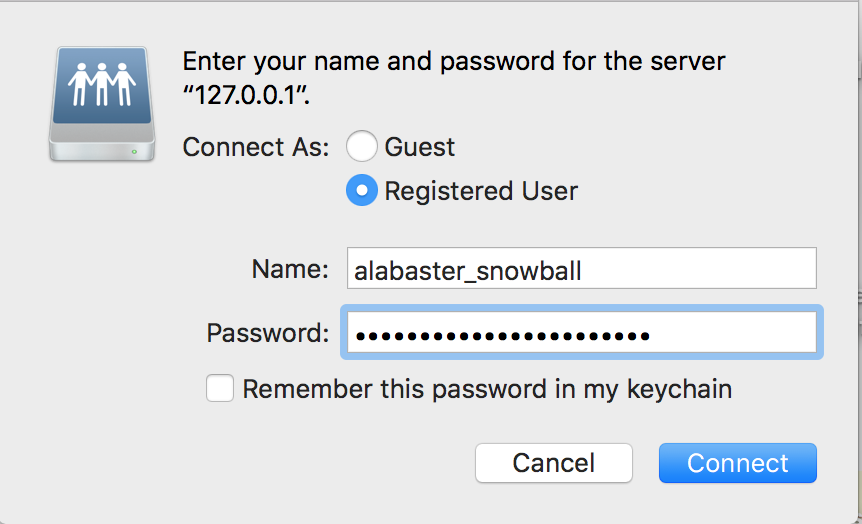Click the "Connect As:" label

256,147
